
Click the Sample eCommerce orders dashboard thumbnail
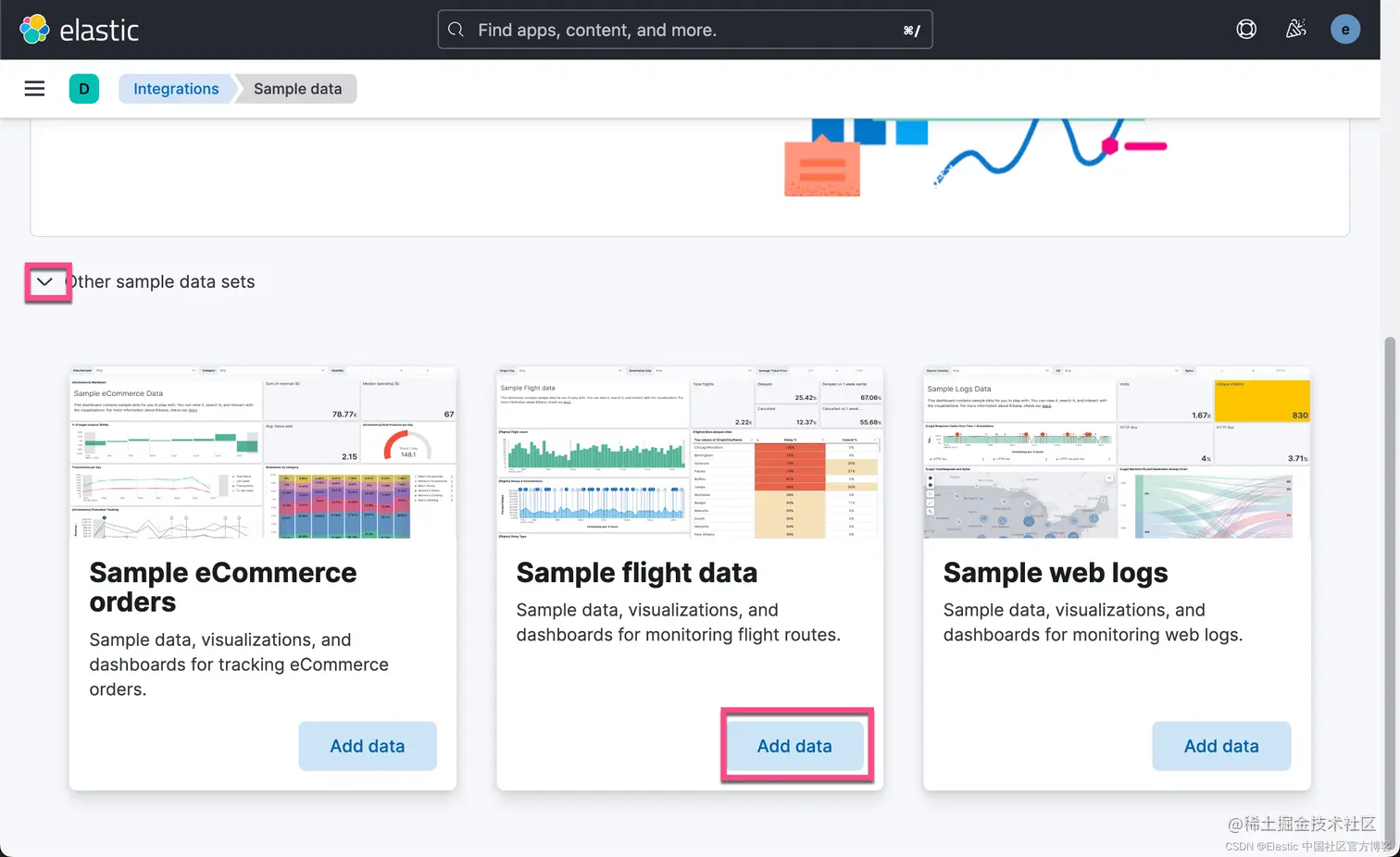pyautogui.click(x=263, y=453)
